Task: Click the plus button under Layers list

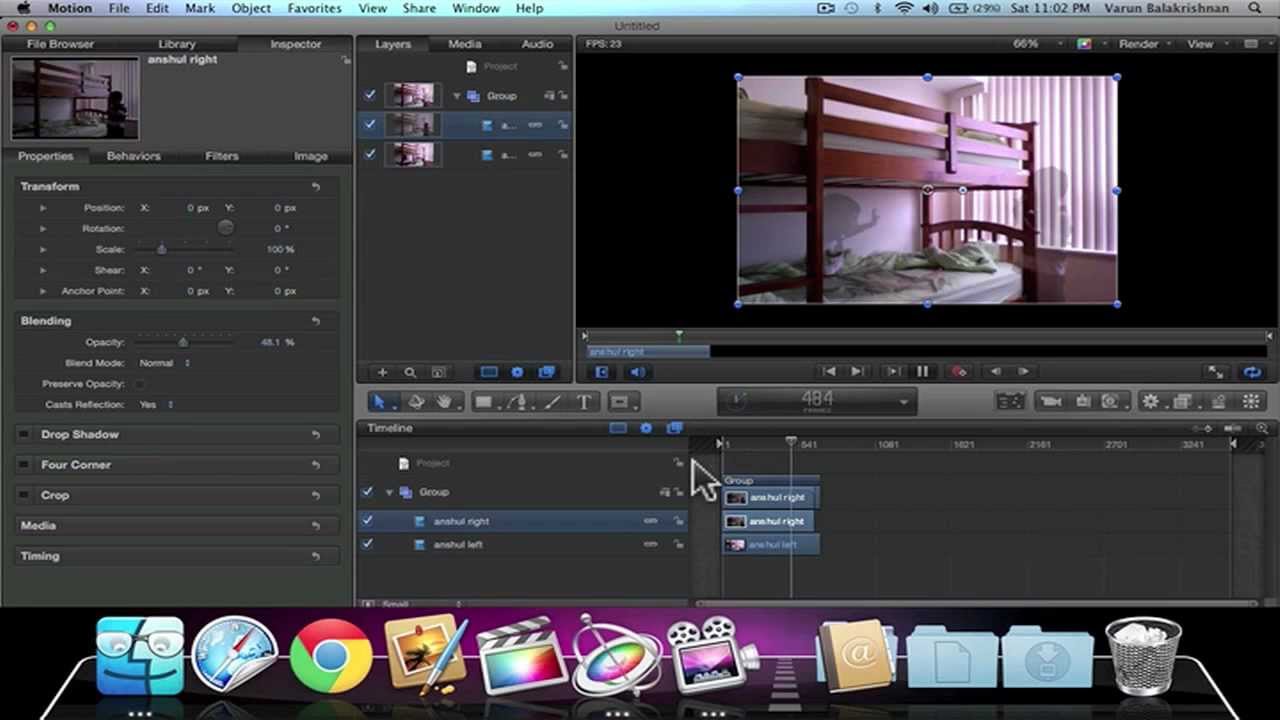Action: pos(382,372)
